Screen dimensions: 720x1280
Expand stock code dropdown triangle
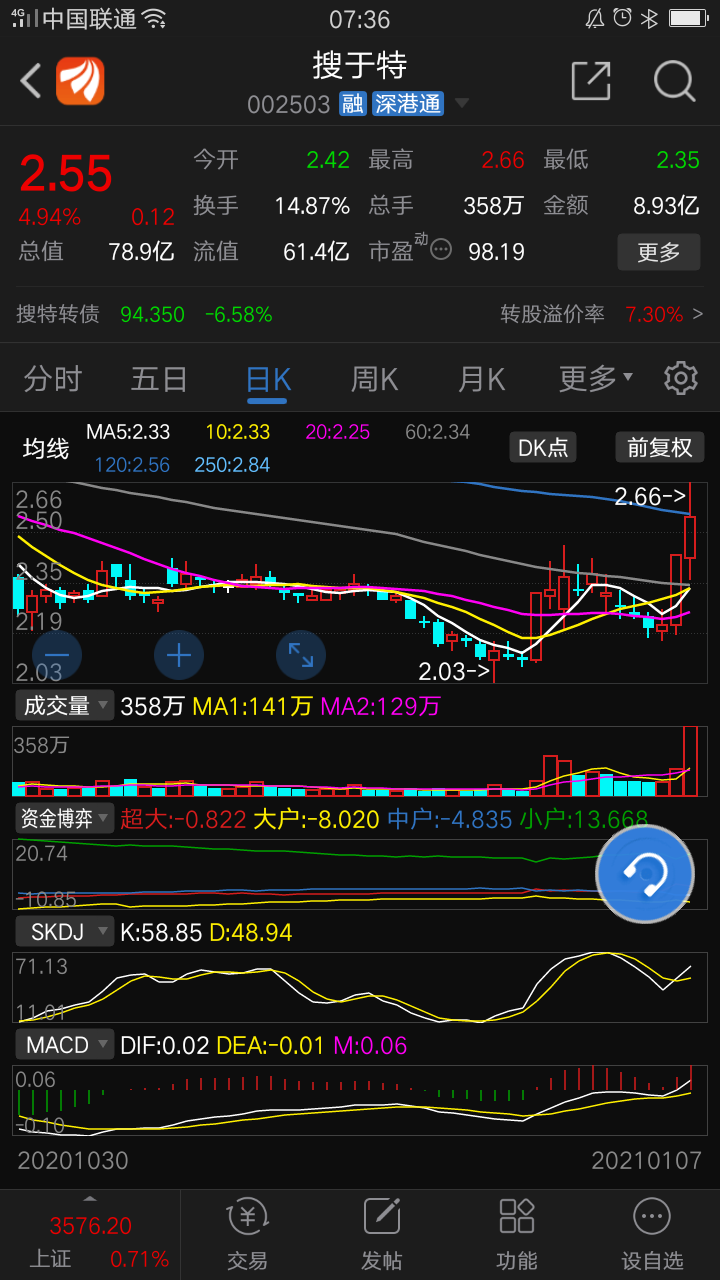point(461,103)
